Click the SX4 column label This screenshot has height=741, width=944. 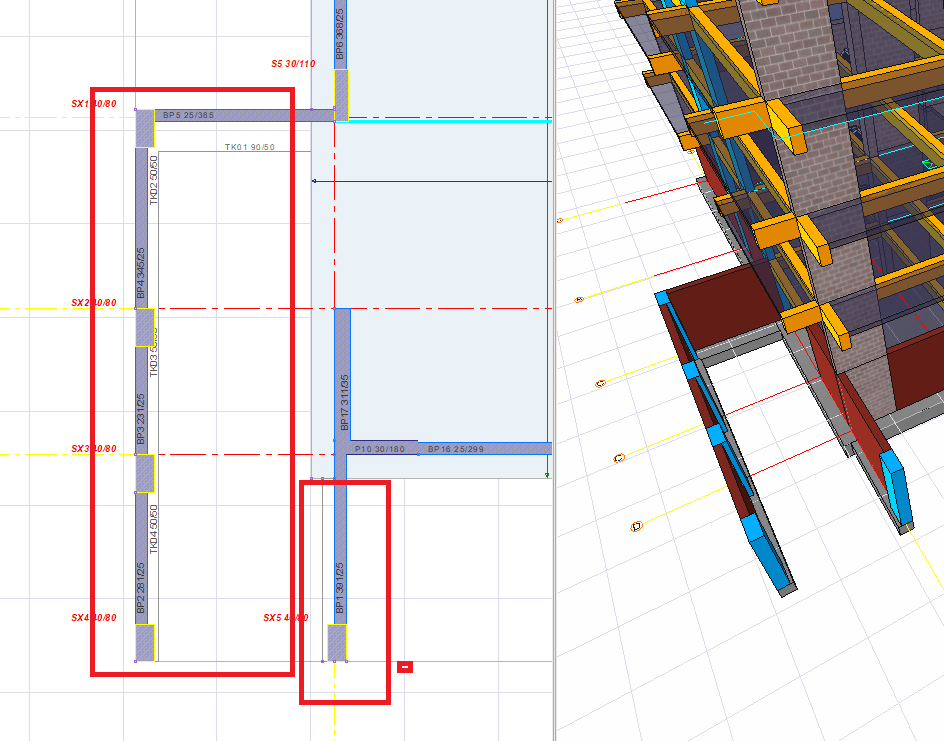tap(93, 618)
